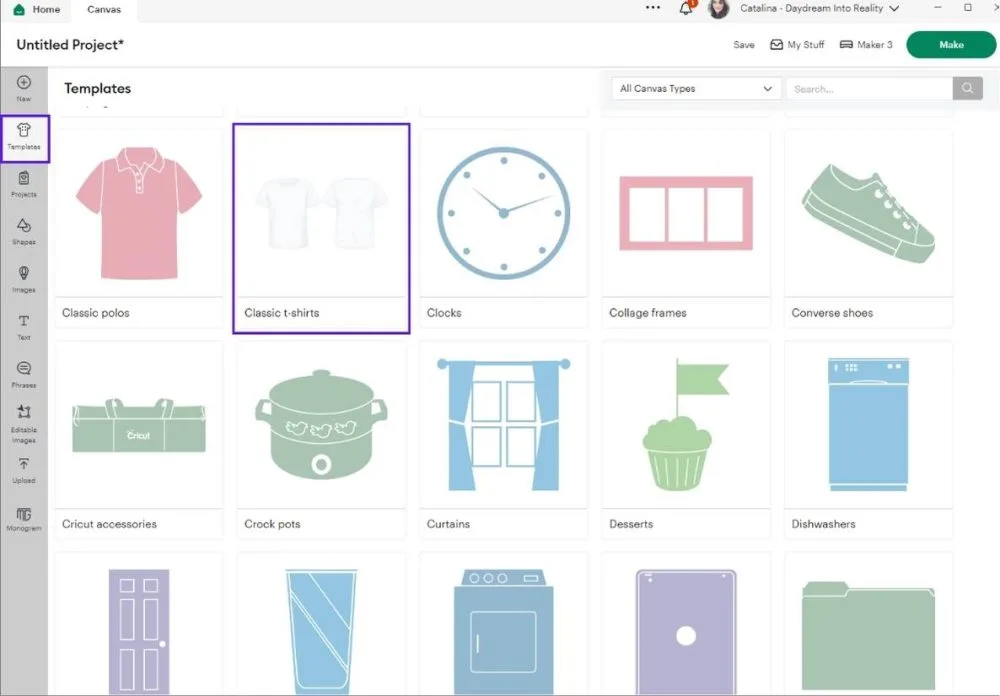This screenshot has width=1000, height=696.
Task: Open the Monogram tool icon
Action: [x=24, y=519]
